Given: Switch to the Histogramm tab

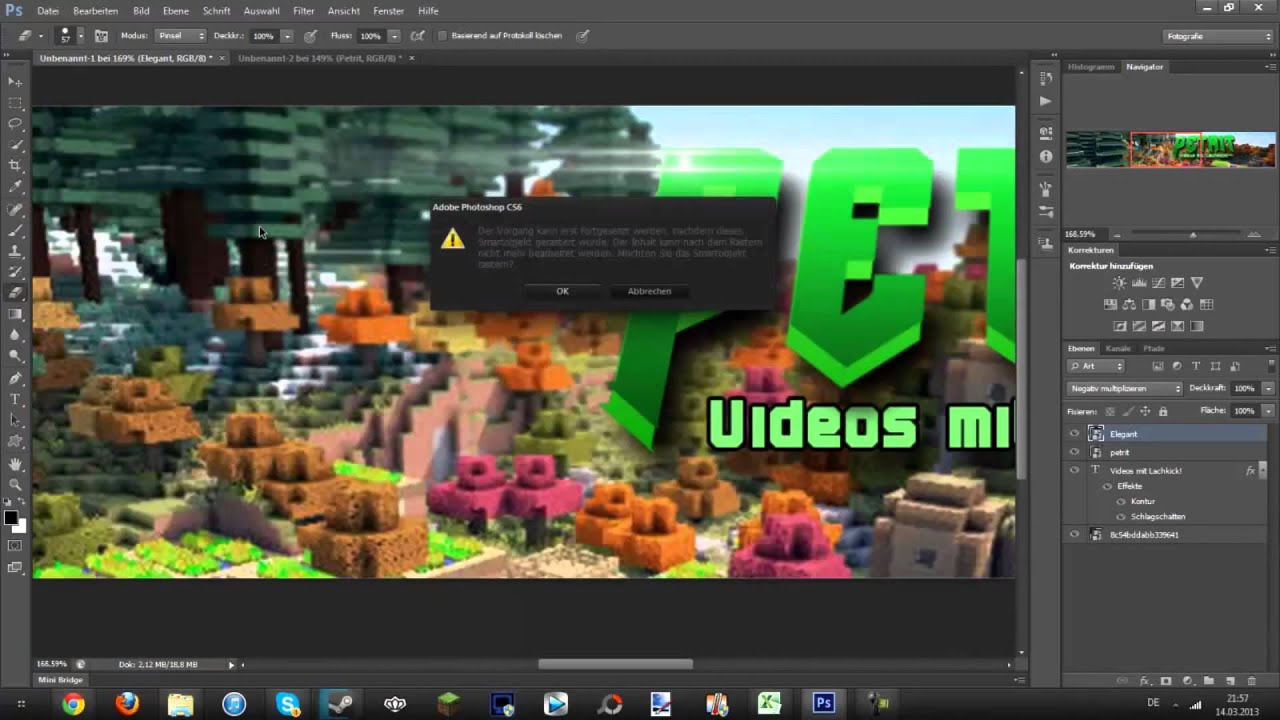Looking at the screenshot, I should 1091,67.
